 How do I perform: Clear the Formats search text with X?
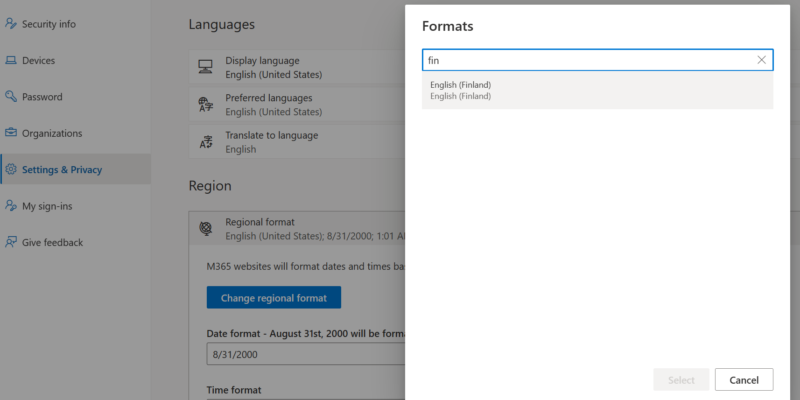tap(762, 60)
